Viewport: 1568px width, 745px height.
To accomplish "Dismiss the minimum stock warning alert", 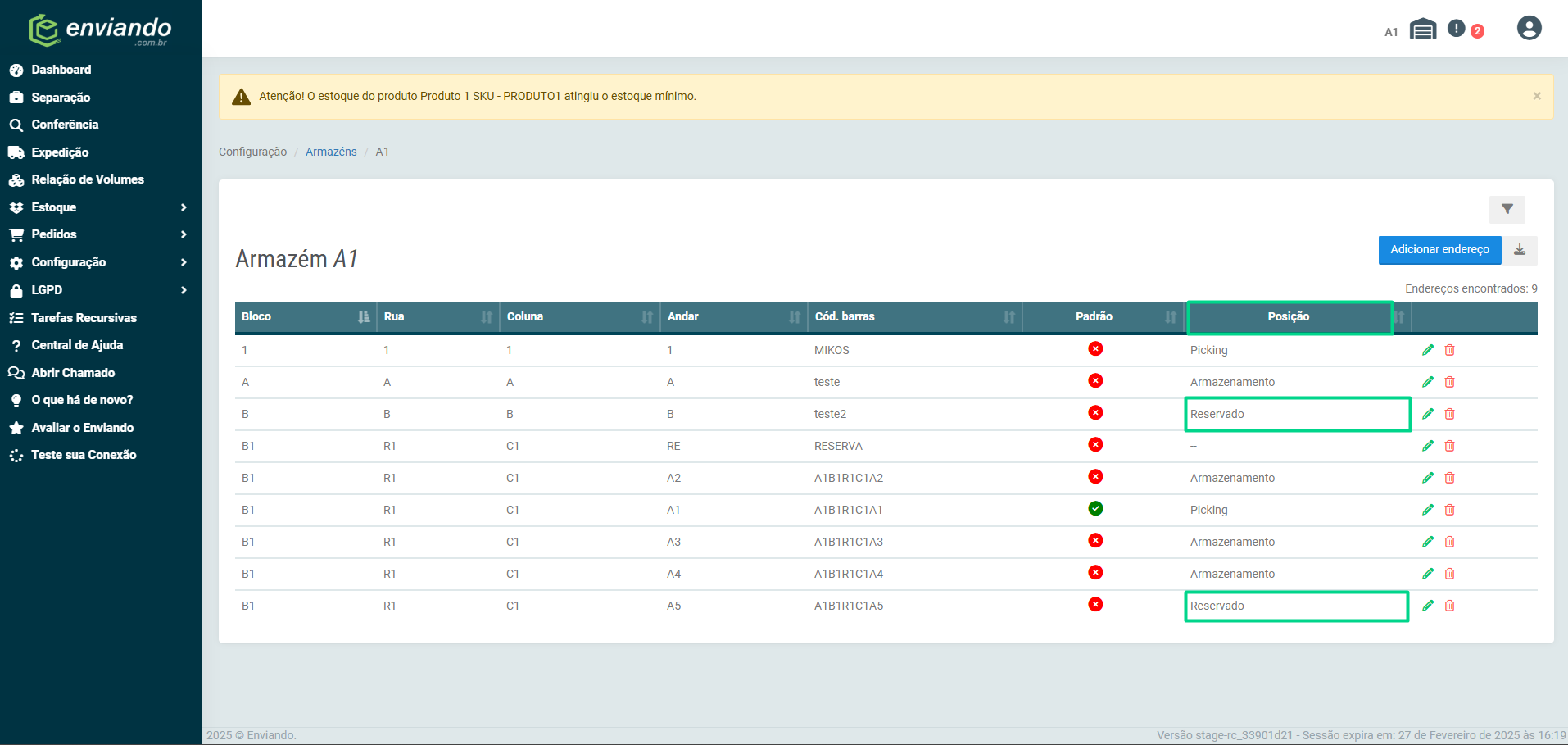I will [1537, 96].
